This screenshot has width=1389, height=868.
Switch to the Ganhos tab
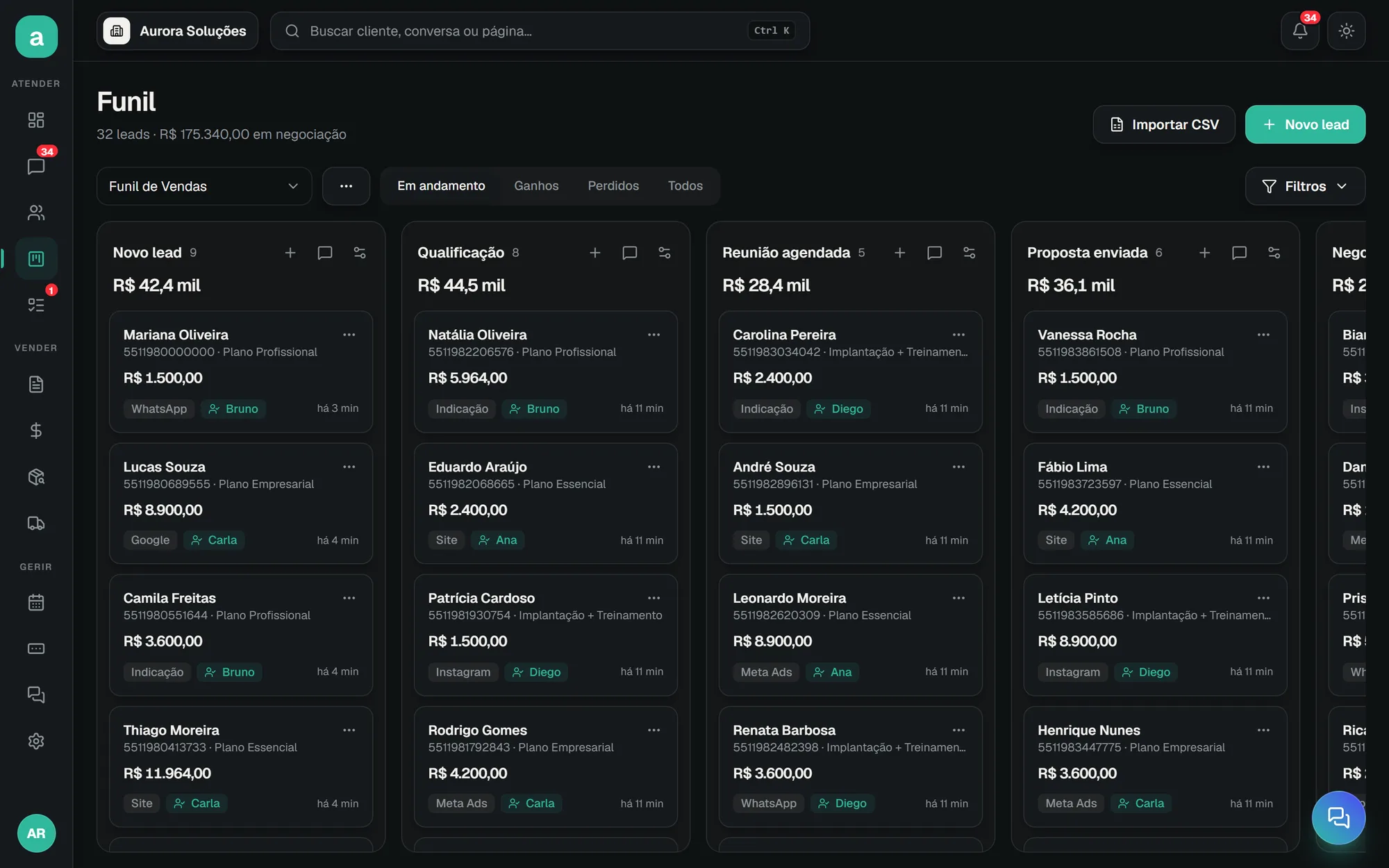(536, 186)
